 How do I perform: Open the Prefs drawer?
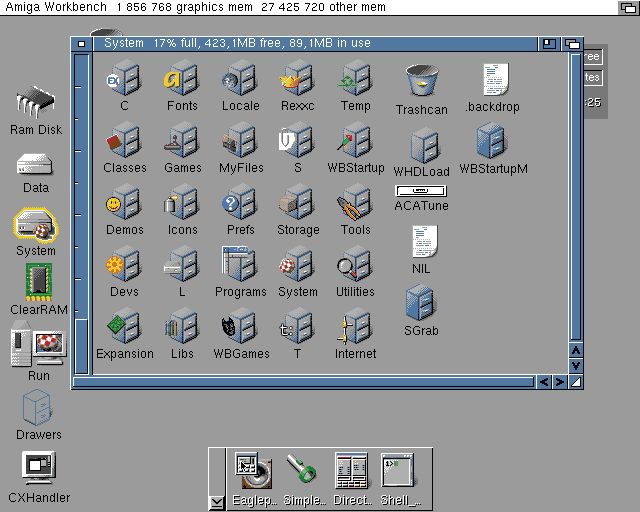click(240, 203)
